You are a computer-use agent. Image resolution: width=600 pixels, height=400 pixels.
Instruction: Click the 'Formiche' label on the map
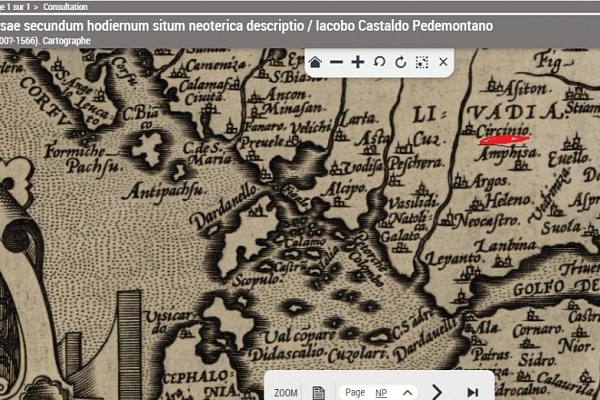tap(74, 151)
